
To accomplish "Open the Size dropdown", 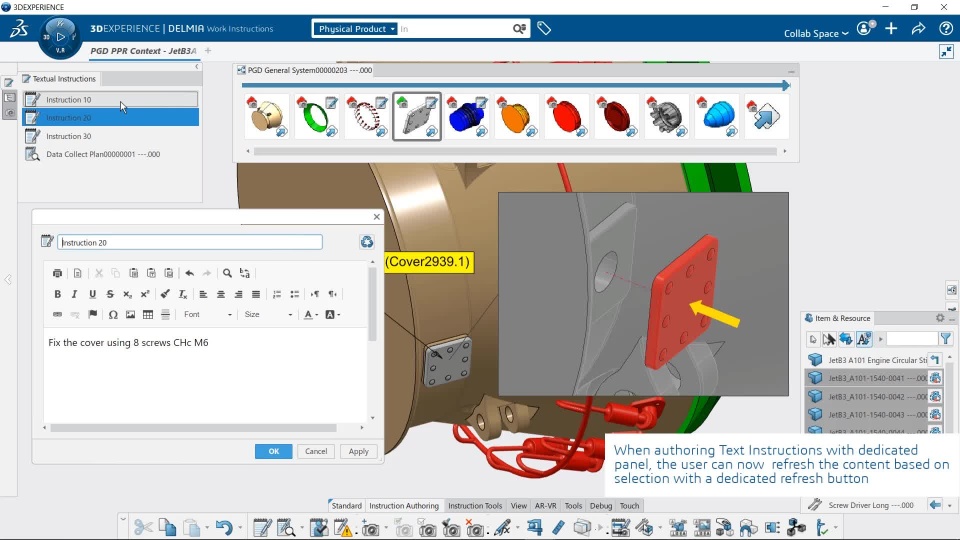I will click(x=268, y=315).
